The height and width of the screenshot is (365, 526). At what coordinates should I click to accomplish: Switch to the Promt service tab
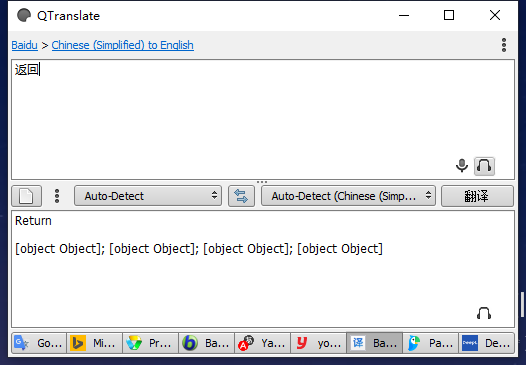click(x=151, y=343)
